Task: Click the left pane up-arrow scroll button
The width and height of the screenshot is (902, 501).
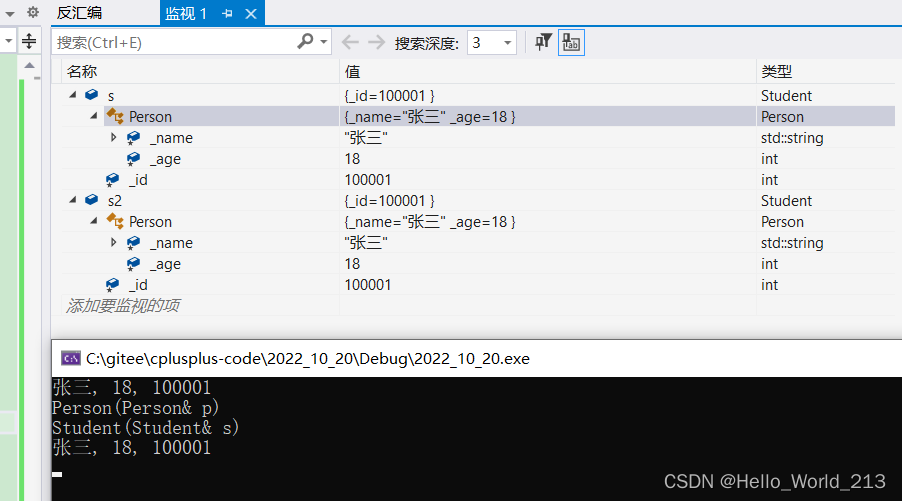Action: coord(29,65)
